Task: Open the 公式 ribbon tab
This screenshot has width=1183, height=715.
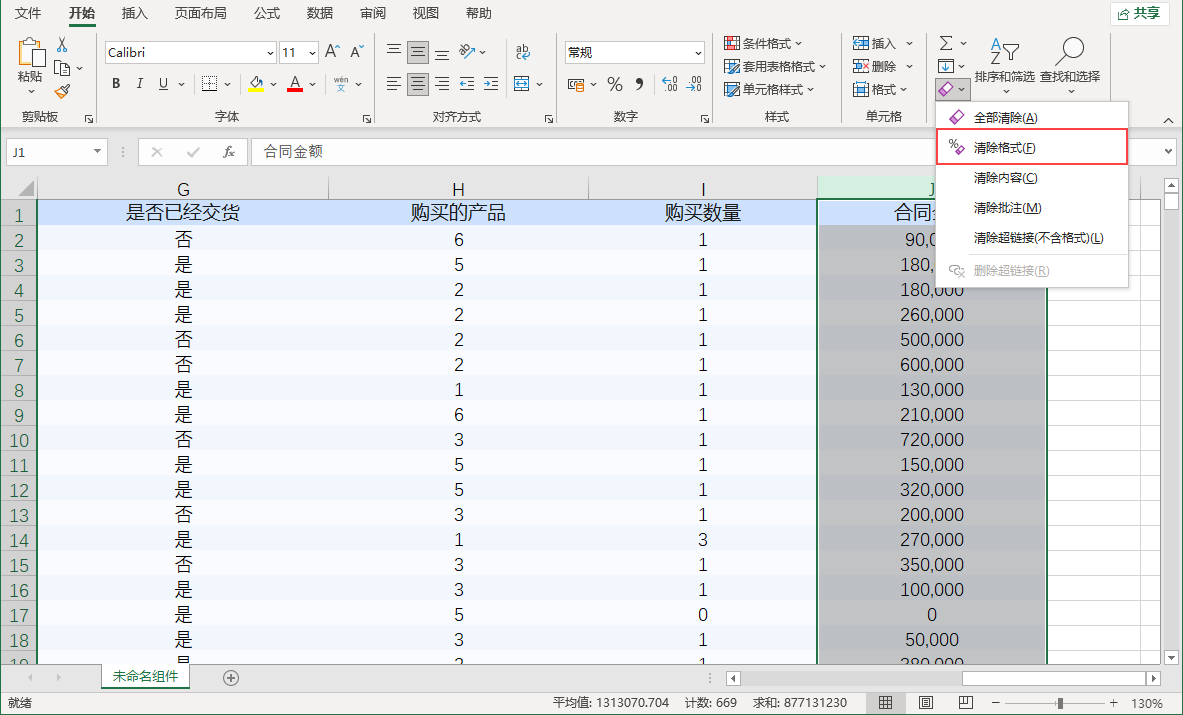Action: [267, 14]
